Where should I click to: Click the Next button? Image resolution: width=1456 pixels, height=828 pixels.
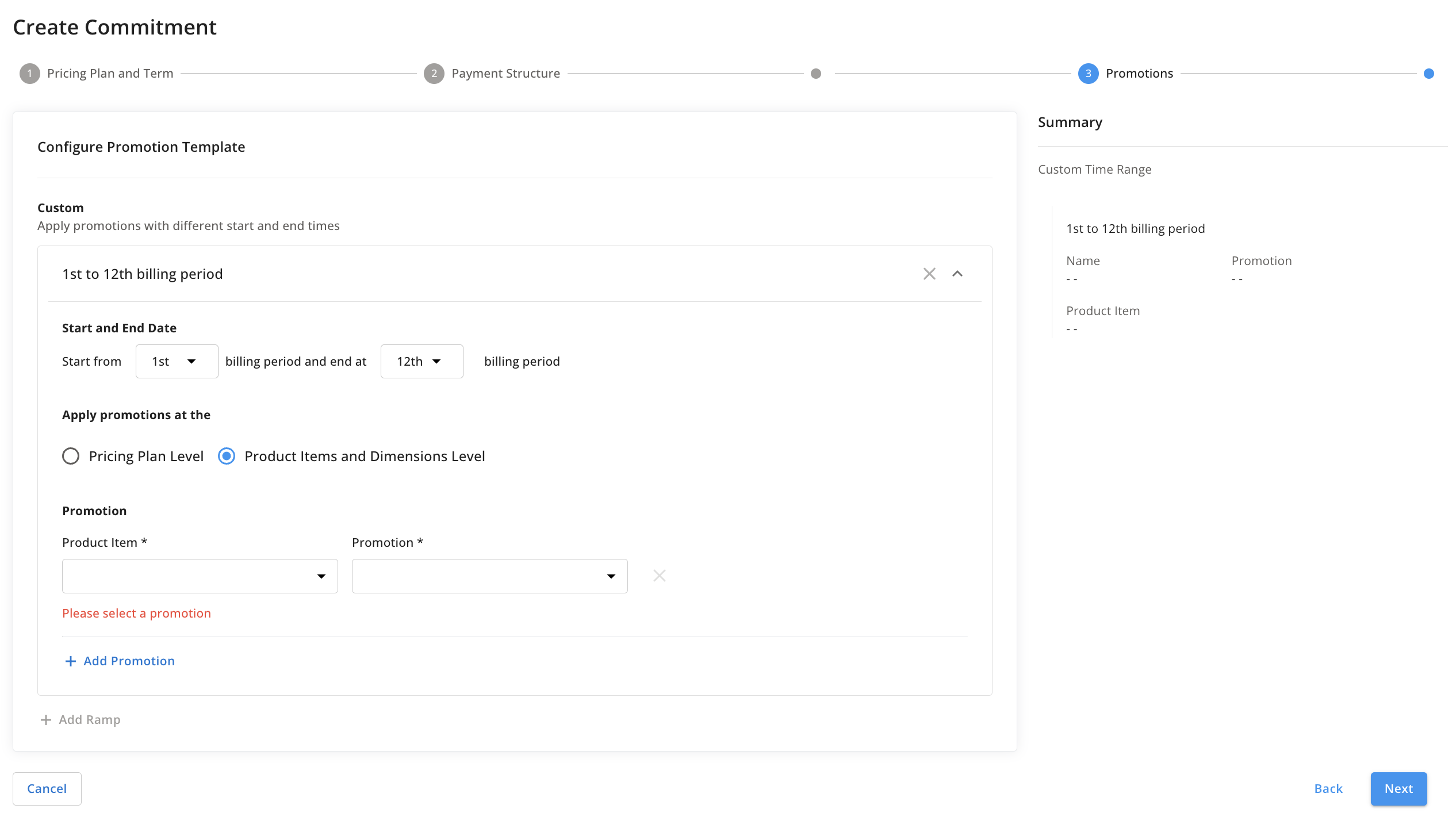[1398, 789]
